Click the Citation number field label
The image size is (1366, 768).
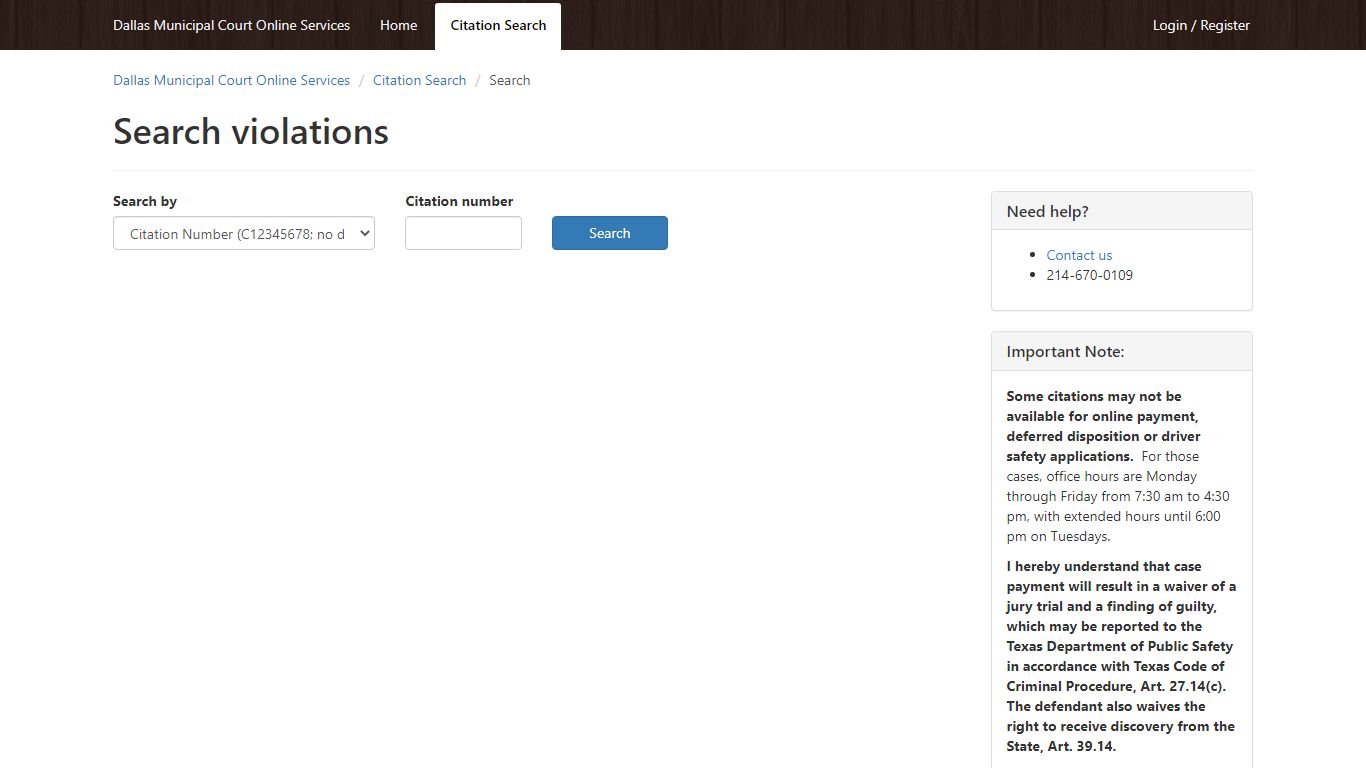coord(459,201)
